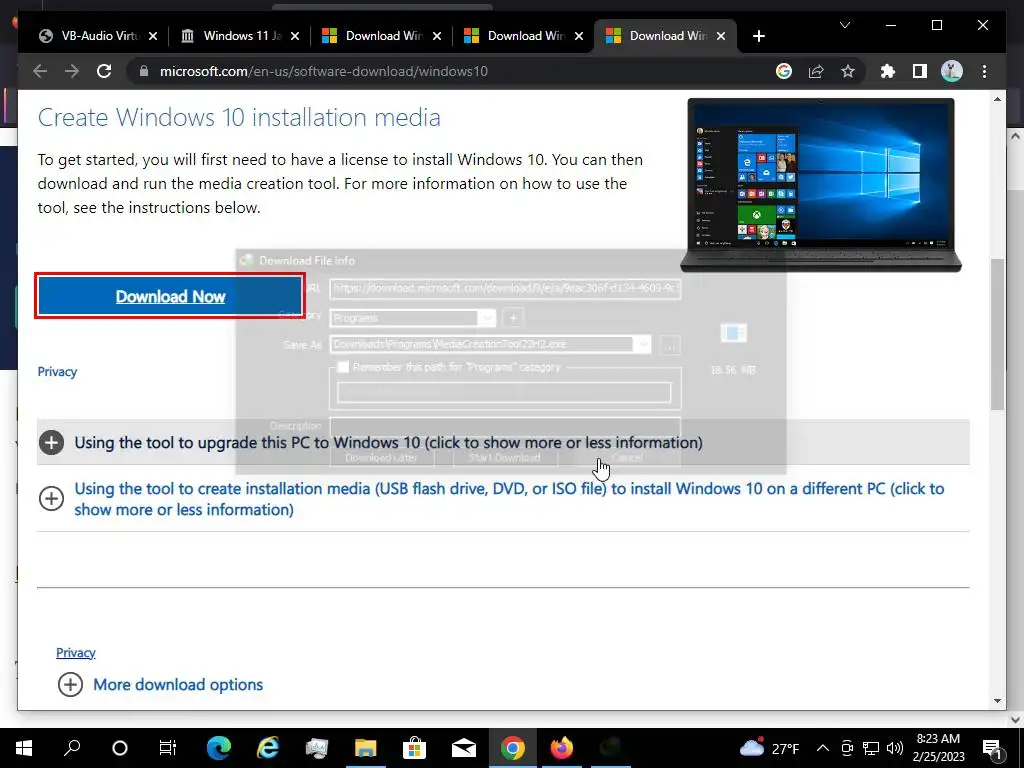Open Task View on taskbar
Viewport: 1024px width, 768px height.
click(x=167, y=748)
